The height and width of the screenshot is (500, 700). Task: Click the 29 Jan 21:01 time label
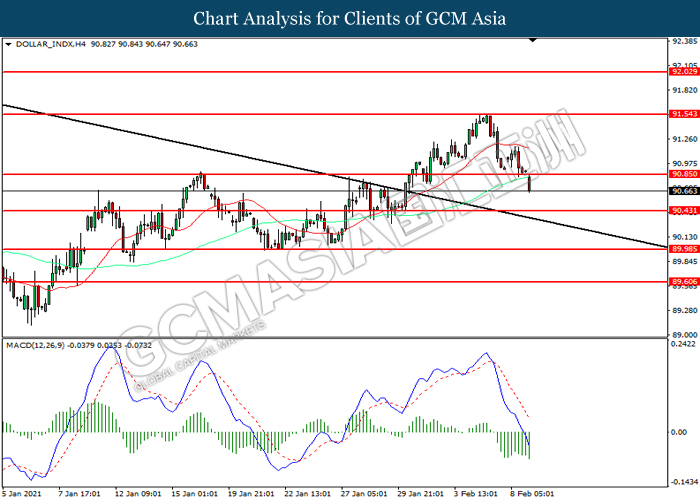click(421, 494)
